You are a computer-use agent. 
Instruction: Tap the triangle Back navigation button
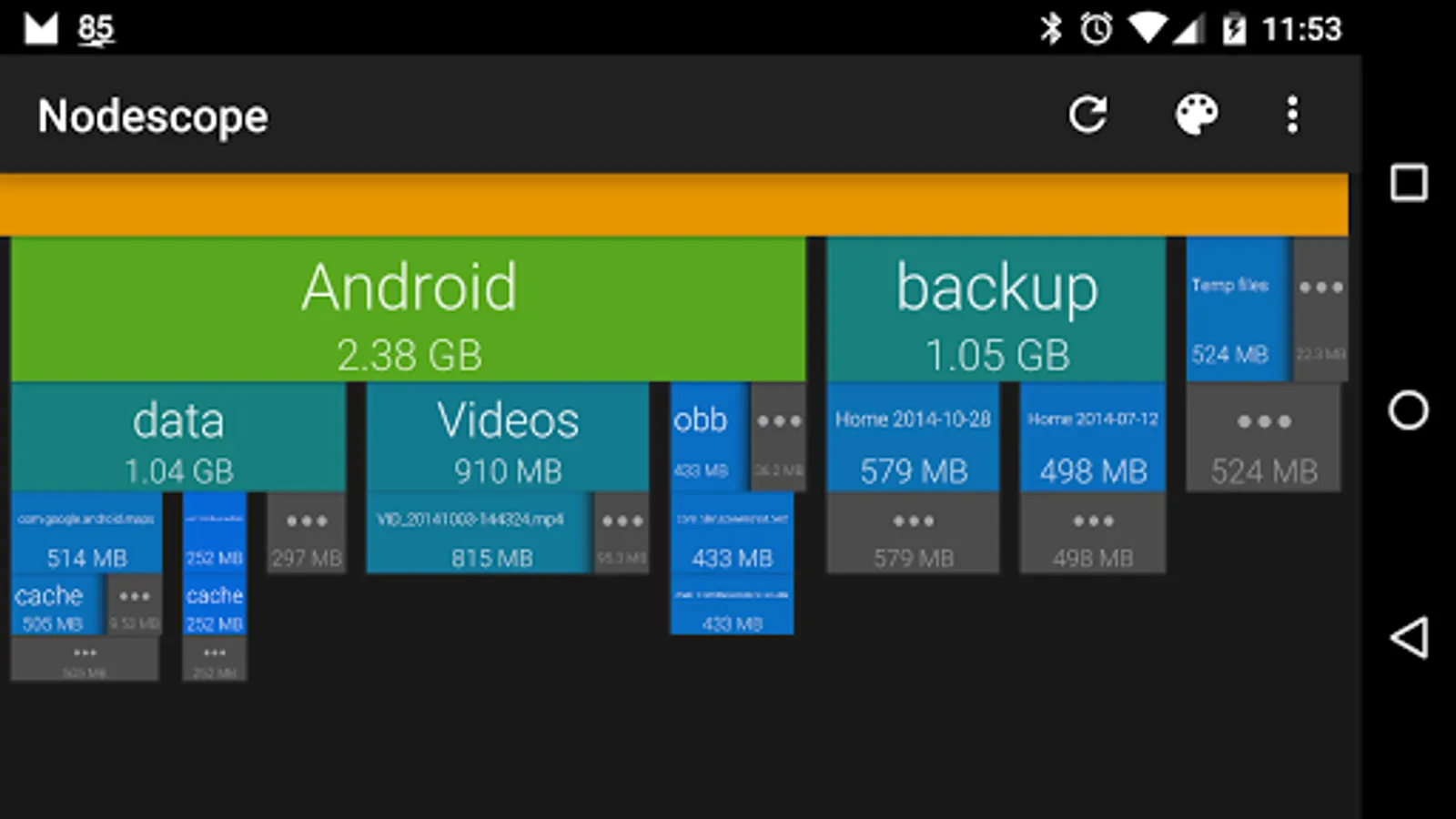tap(1409, 637)
